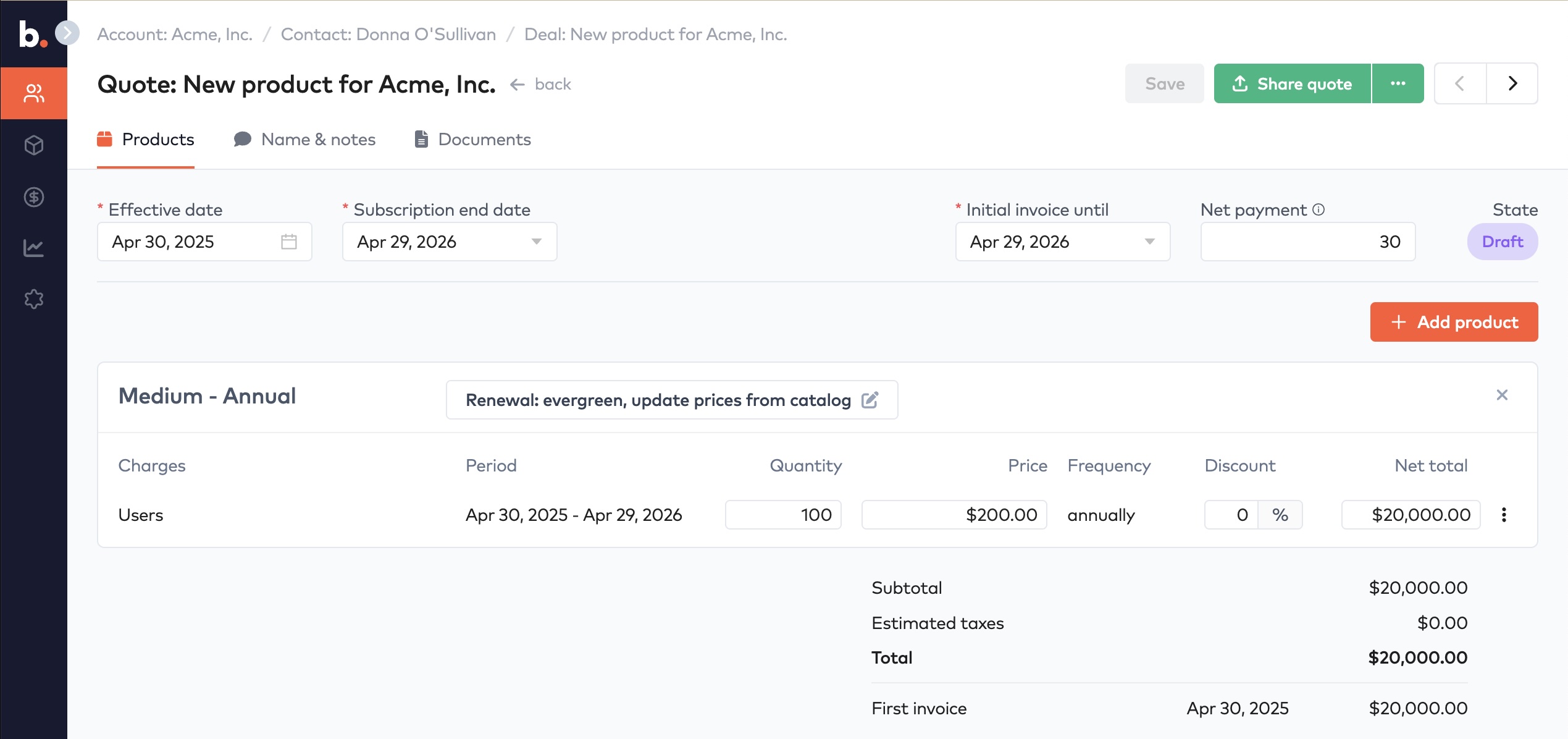Open breadcrumb Deal: New product for Acme, Inc.
The width and height of the screenshot is (1568, 739).
656,35
